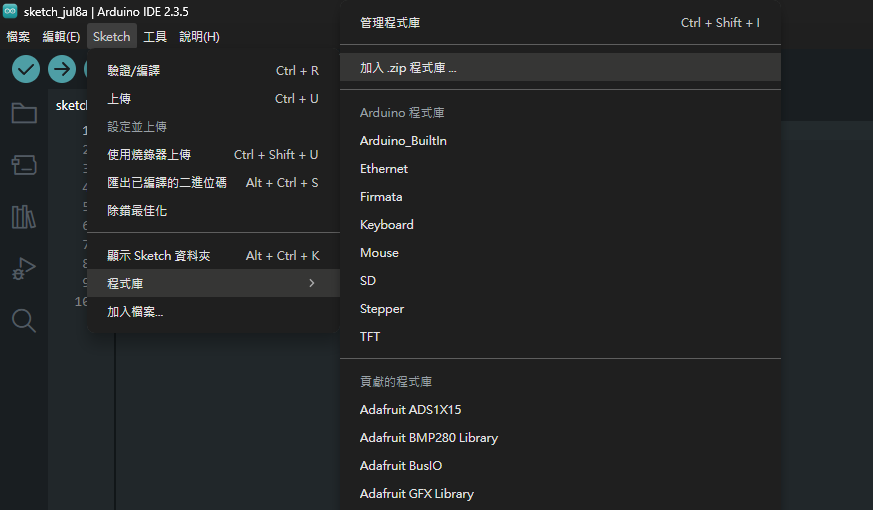Open the Search magnifier sidebar icon
Viewport: 873px width, 510px height.
[24, 321]
